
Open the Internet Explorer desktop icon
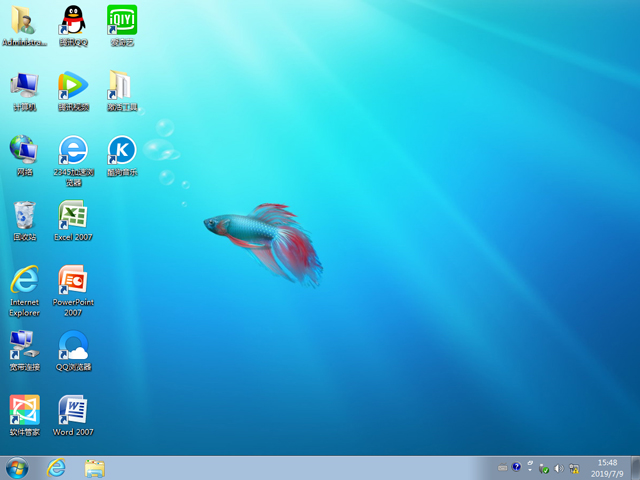[x=24, y=280]
